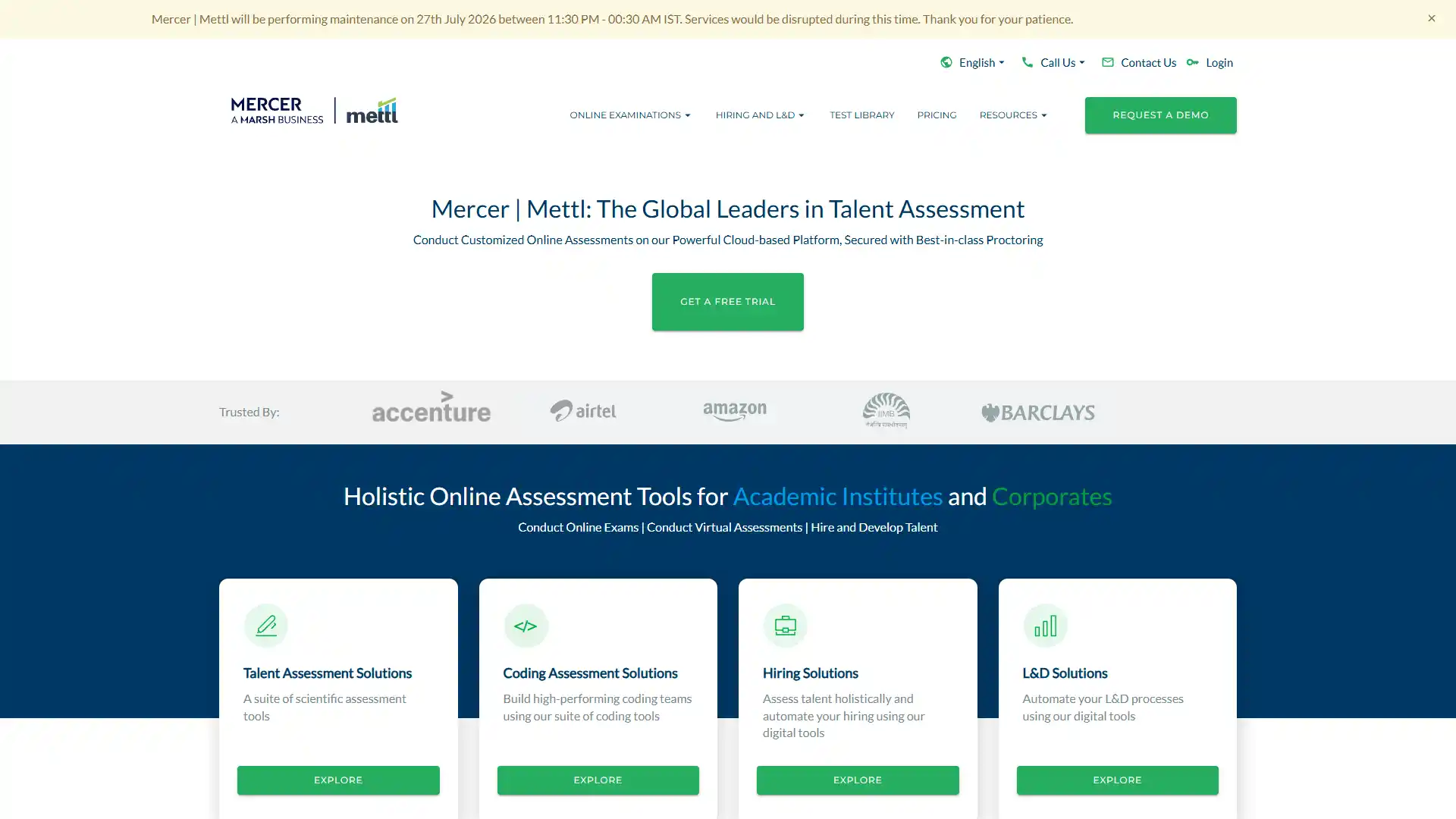Click the Barclays logo
1456x819 pixels.
1038,413
